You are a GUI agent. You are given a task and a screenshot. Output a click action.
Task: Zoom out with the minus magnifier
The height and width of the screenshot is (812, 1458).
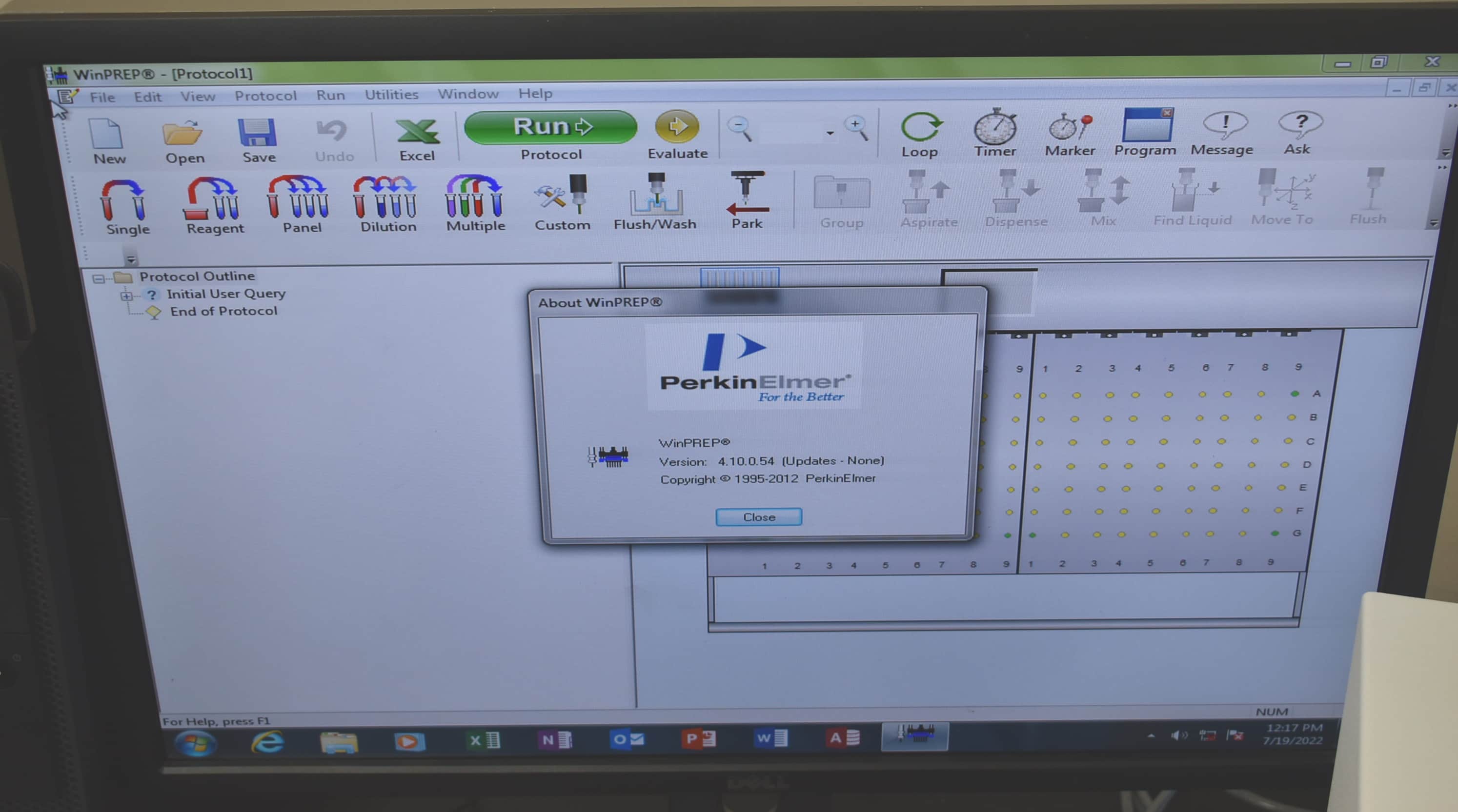pos(740,129)
